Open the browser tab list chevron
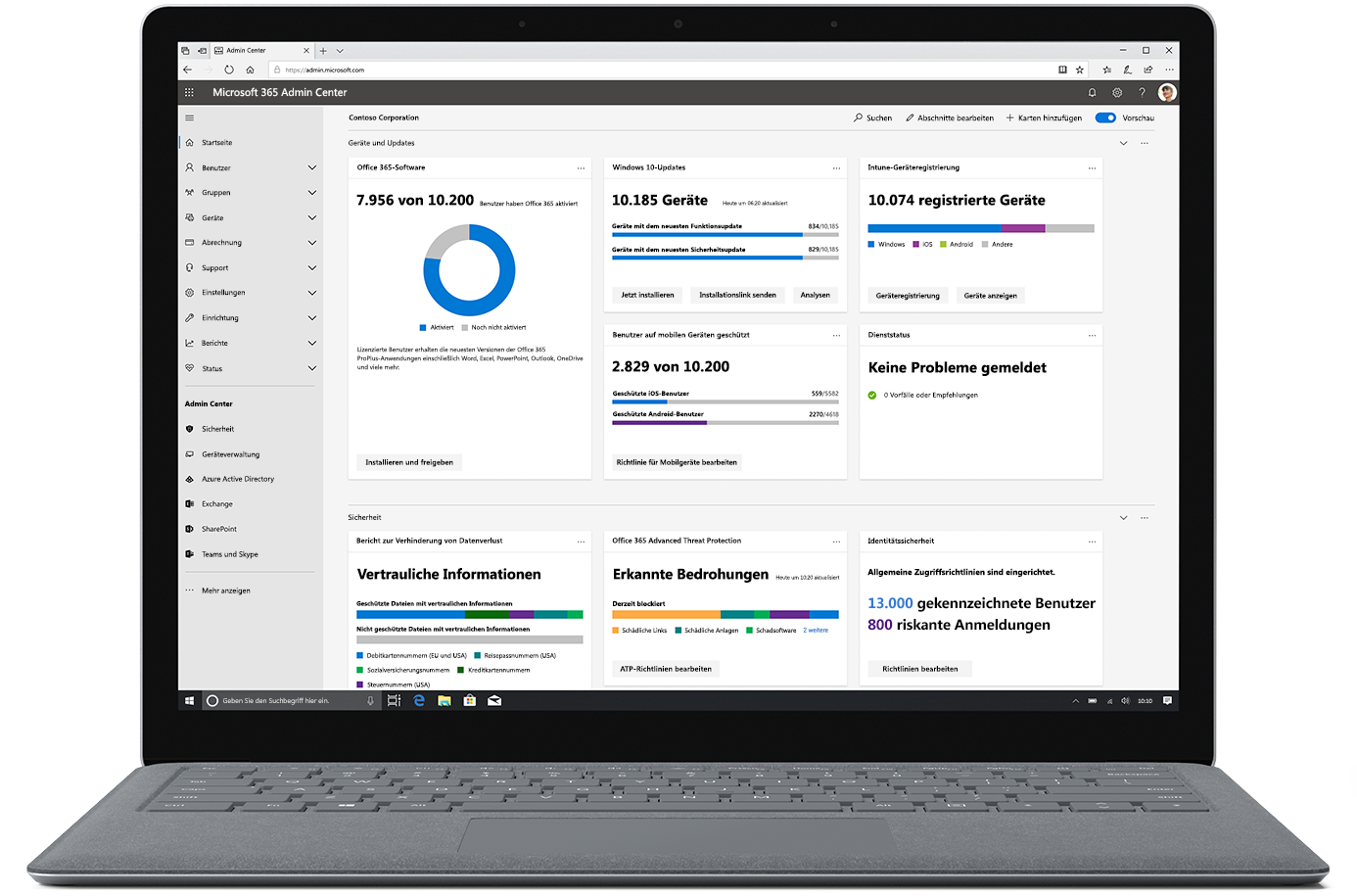This screenshot has height=896, width=1357. [x=340, y=51]
